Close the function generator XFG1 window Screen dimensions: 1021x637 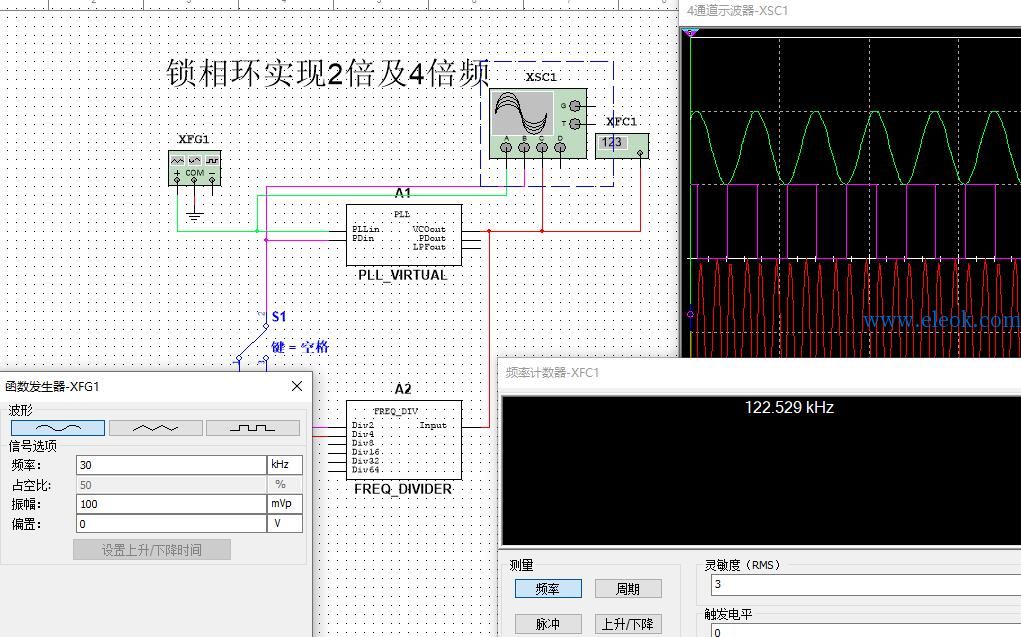[x=297, y=386]
